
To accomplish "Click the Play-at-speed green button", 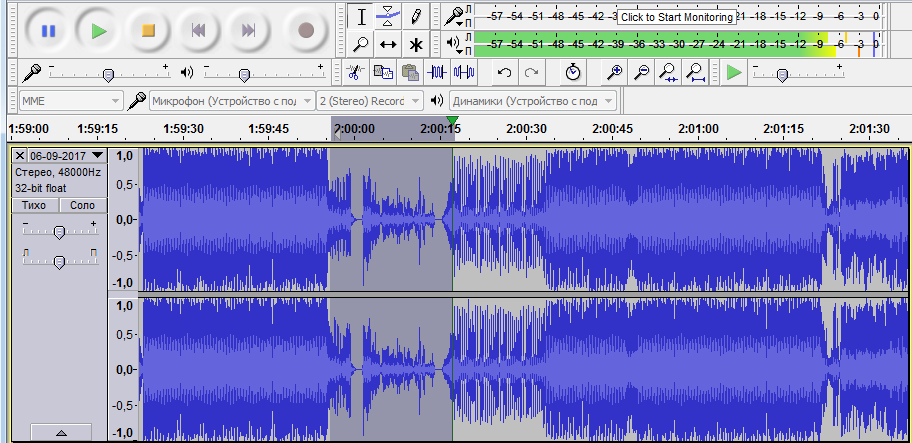I will pyautogui.click(x=735, y=73).
